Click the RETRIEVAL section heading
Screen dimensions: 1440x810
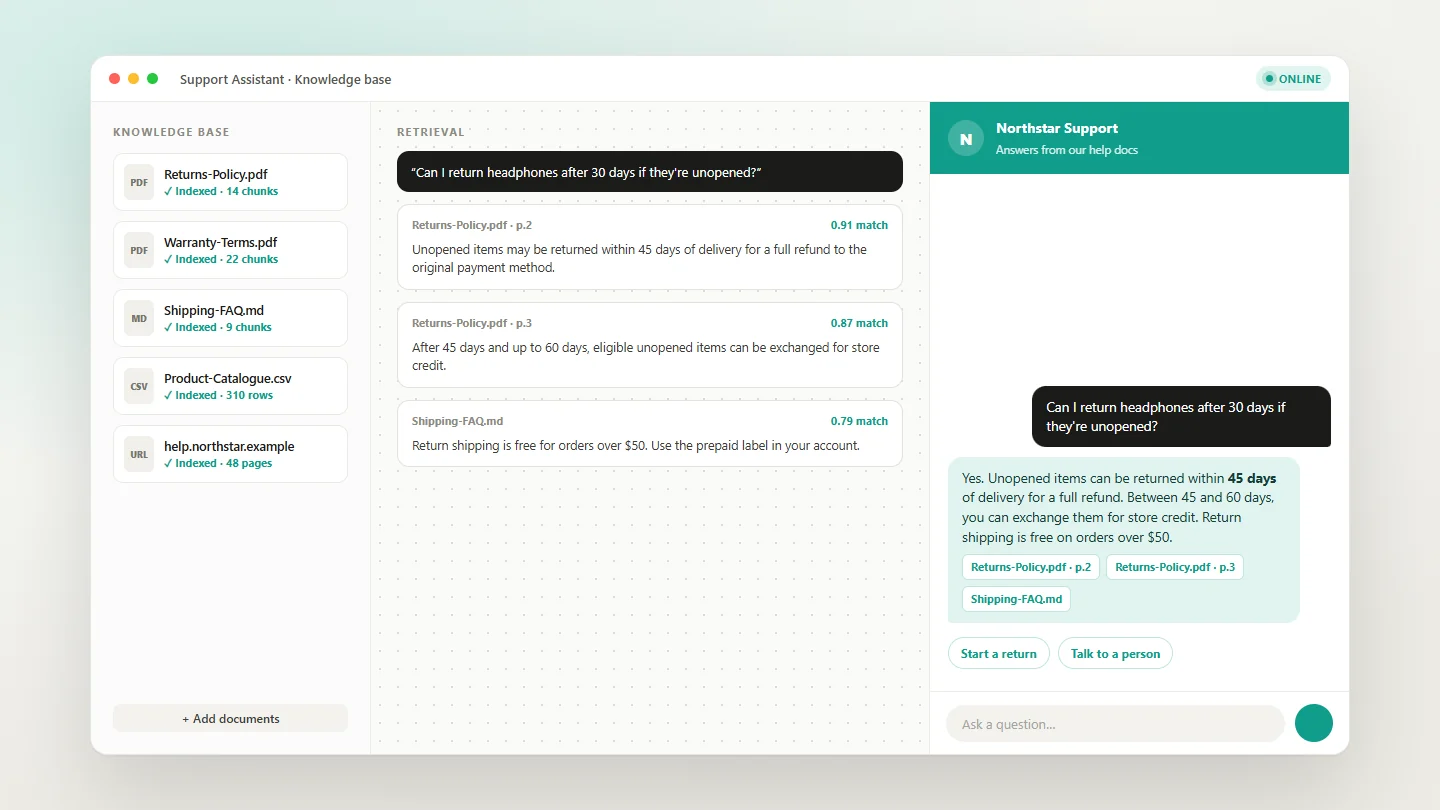pyautogui.click(x=431, y=132)
